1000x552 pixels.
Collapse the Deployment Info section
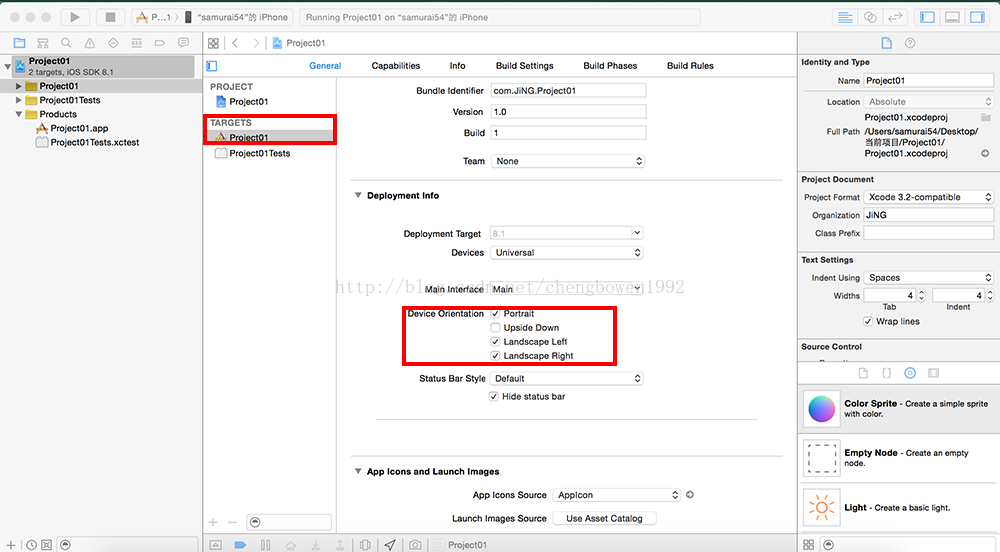358,196
